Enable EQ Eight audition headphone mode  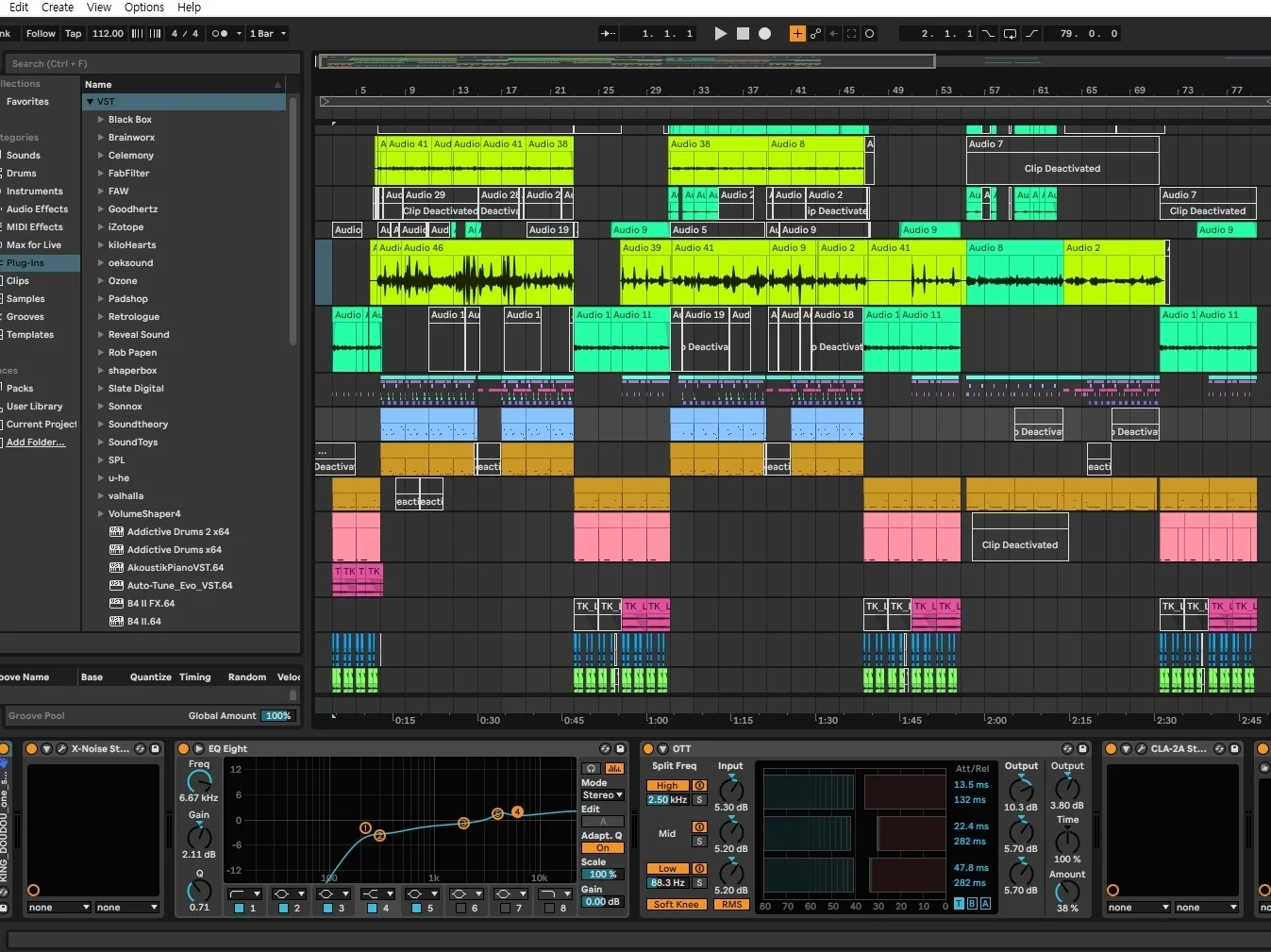tap(592, 769)
